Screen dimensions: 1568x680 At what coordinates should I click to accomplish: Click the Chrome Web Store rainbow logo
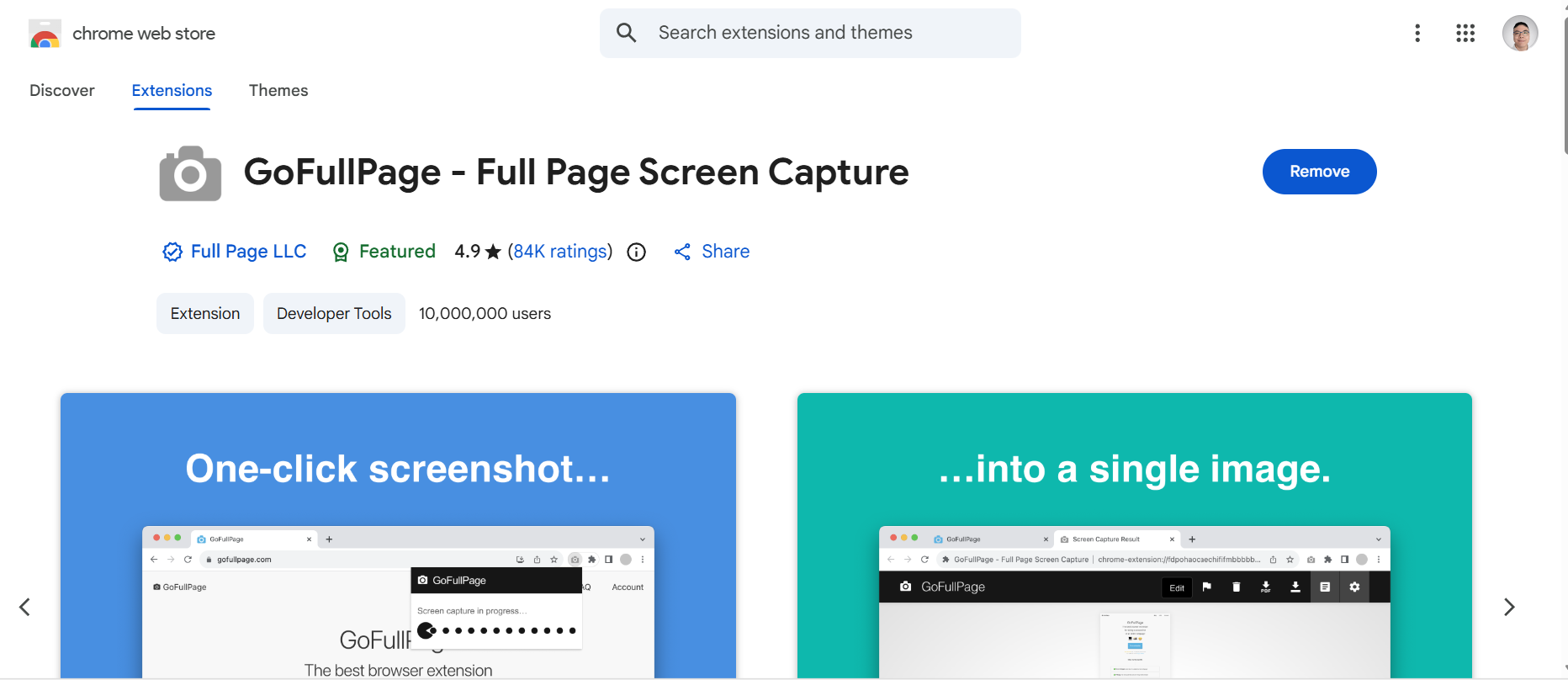point(45,34)
